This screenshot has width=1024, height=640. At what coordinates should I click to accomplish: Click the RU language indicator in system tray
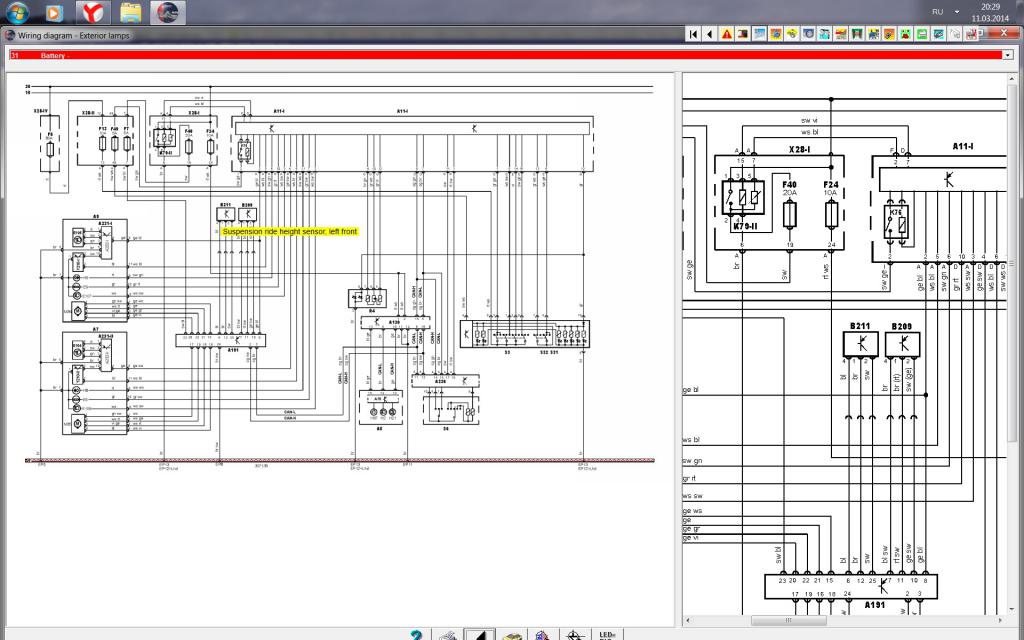click(x=938, y=12)
